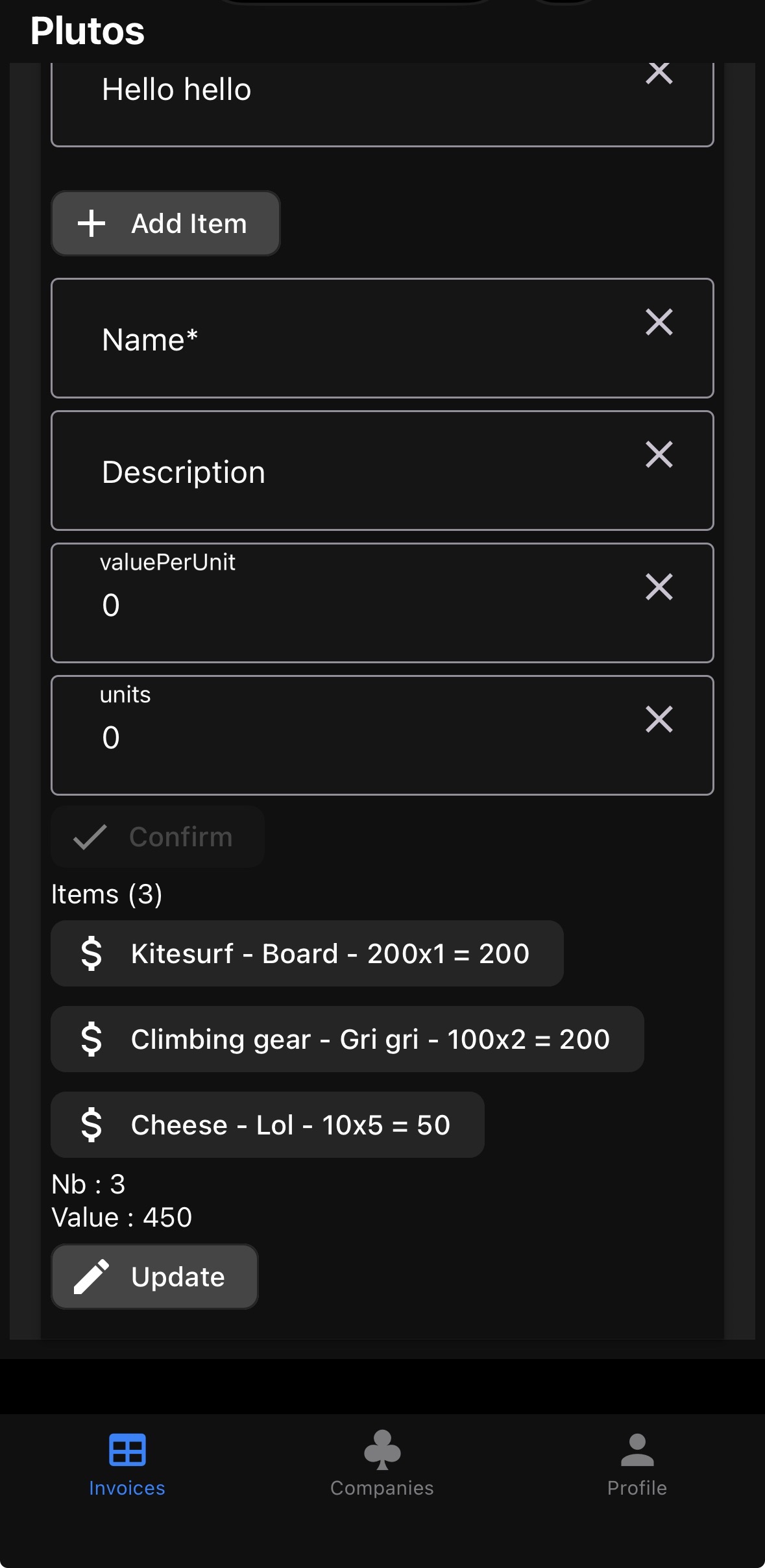The image size is (765, 1568).
Task: Click the plus icon on Add Item
Action: tap(91, 223)
